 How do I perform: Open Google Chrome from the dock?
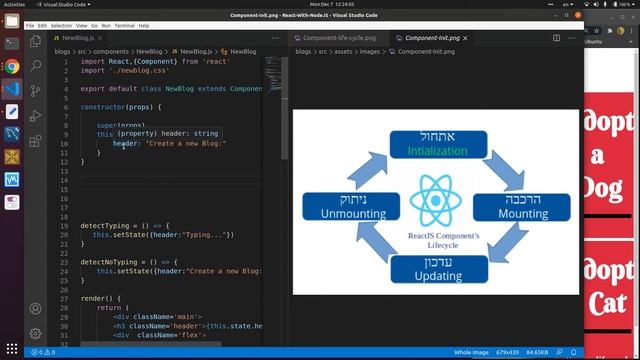12,66
